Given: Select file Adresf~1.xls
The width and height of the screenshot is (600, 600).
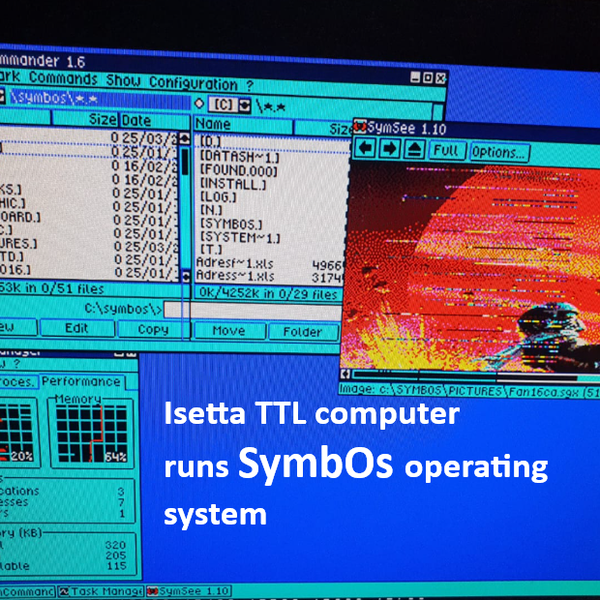Looking at the screenshot, I should (x=235, y=263).
